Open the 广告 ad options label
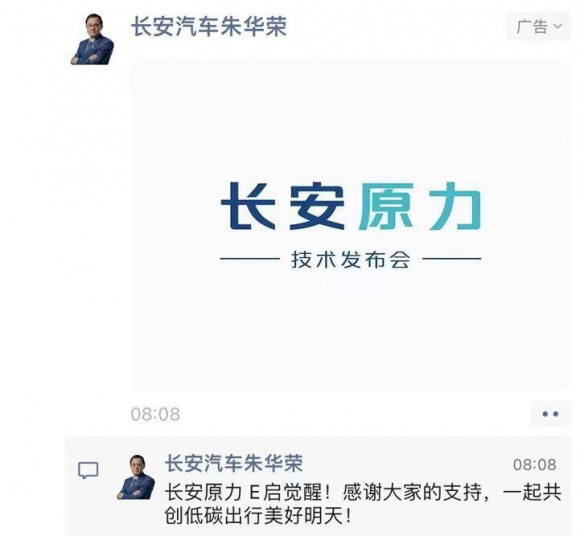The width and height of the screenshot is (580, 536). [x=532, y=27]
